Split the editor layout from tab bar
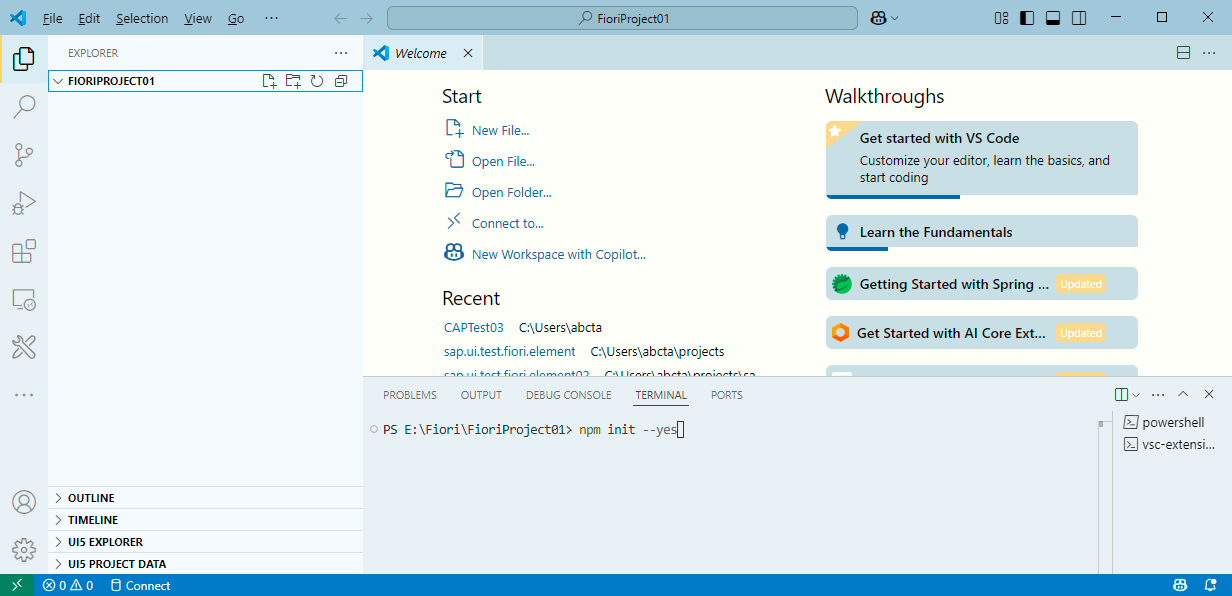This screenshot has height=596, width=1232. click(x=1183, y=53)
